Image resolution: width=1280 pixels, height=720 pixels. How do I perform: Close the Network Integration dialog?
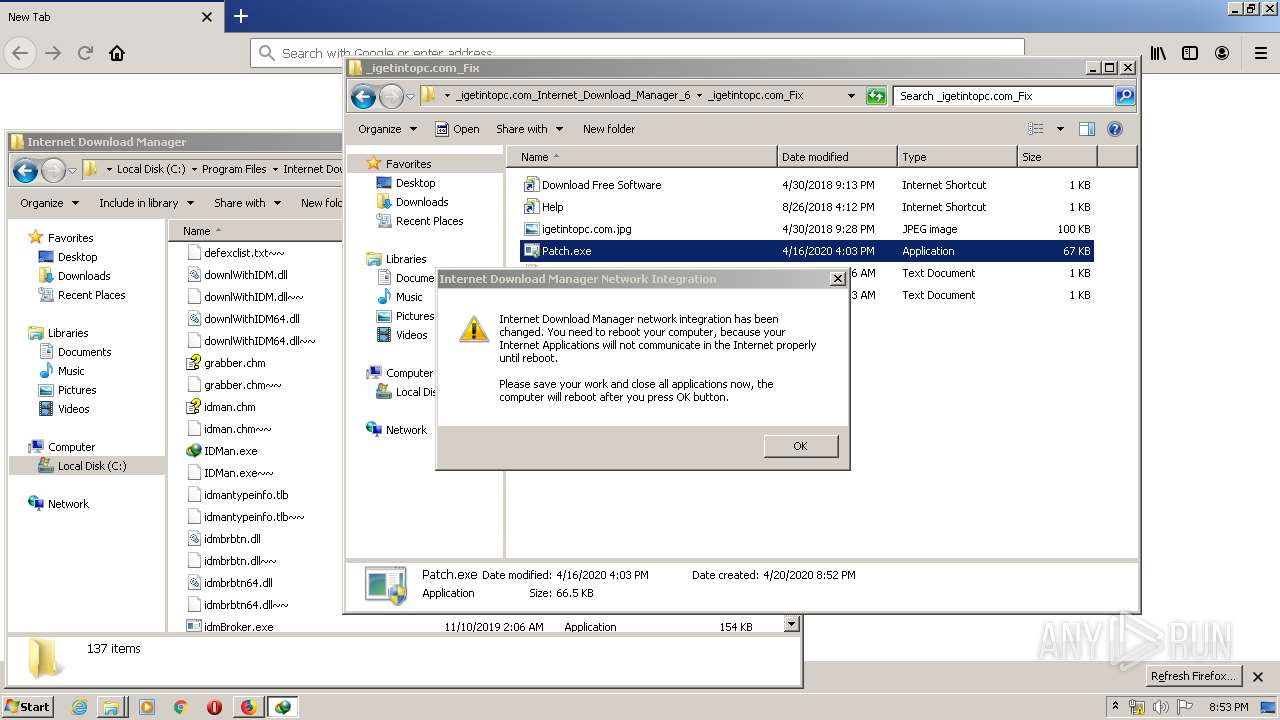pyautogui.click(x=838, y=279)
